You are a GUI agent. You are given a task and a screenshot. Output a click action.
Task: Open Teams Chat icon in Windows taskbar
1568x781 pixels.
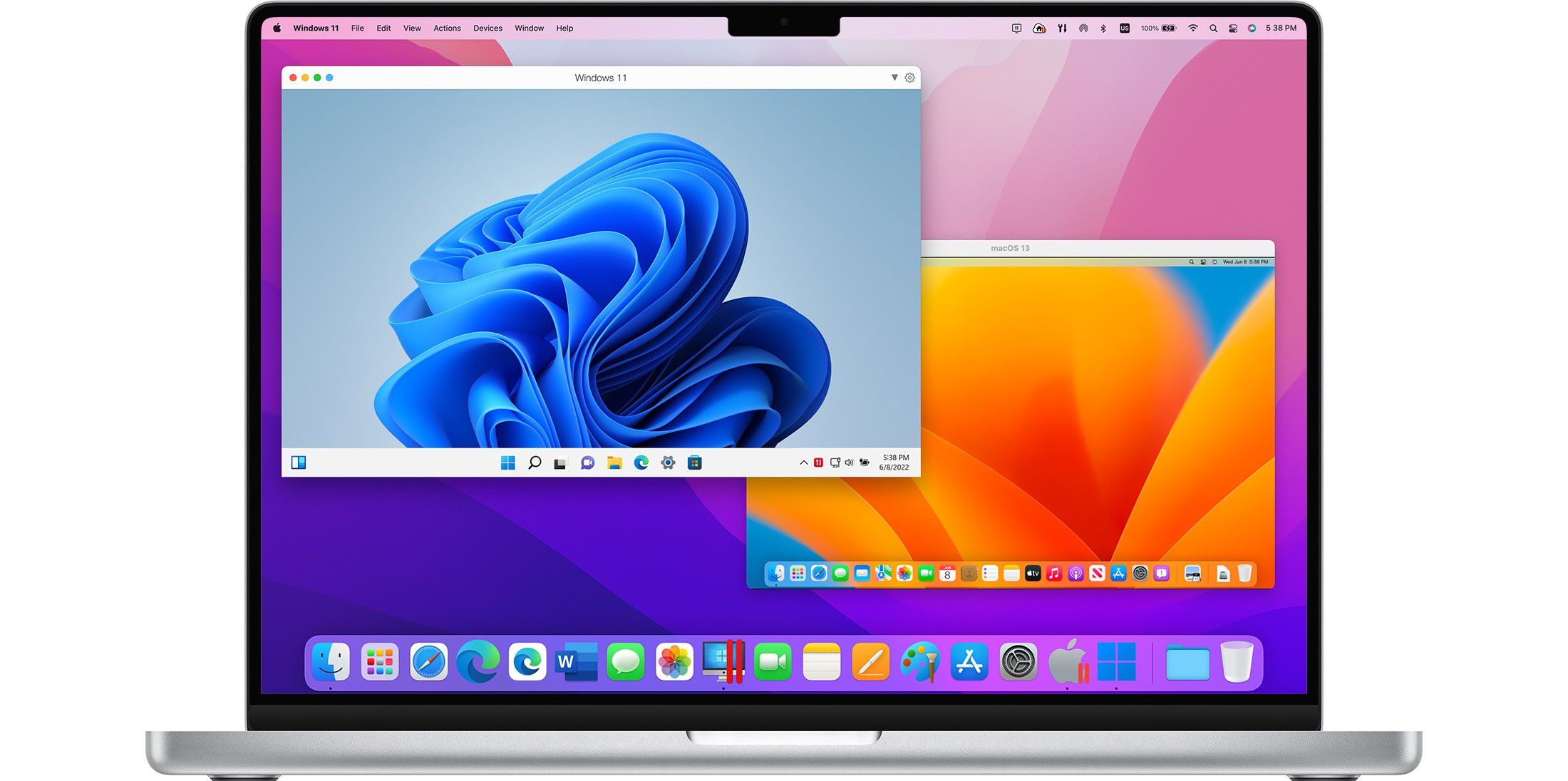tap(587, 463)
